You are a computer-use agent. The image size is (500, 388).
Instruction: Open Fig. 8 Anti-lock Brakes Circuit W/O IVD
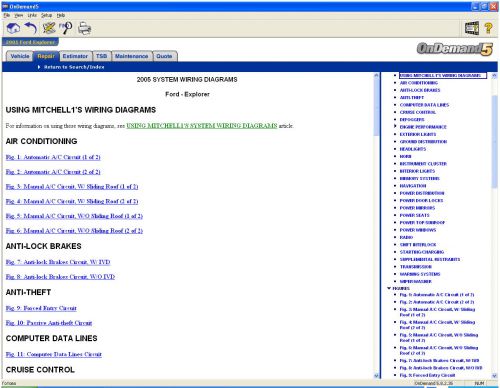tap(60, 277)
